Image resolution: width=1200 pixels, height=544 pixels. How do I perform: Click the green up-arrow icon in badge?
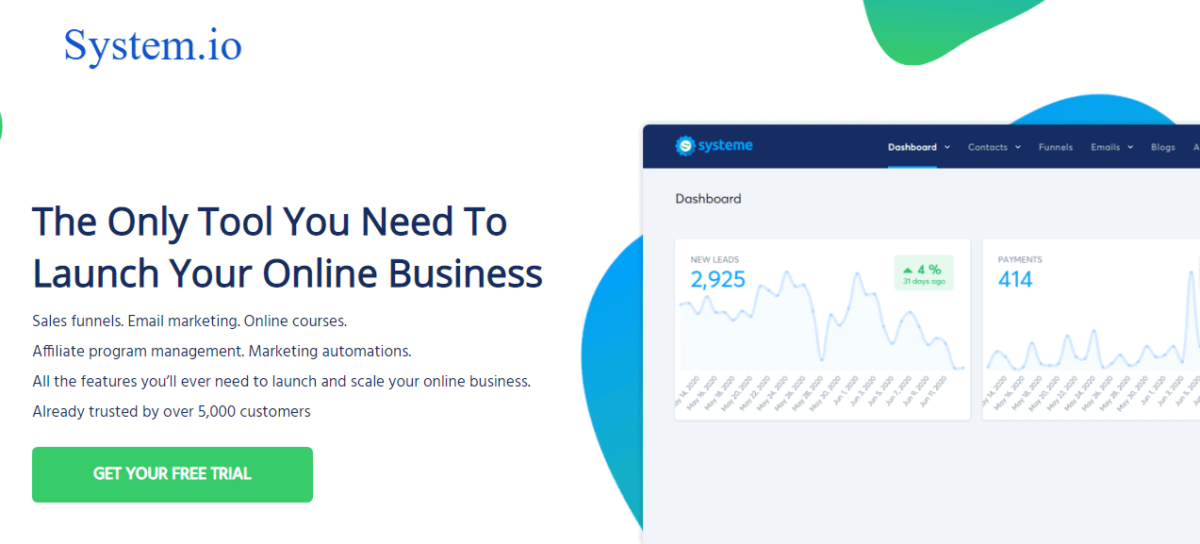[x=908, y=270]
